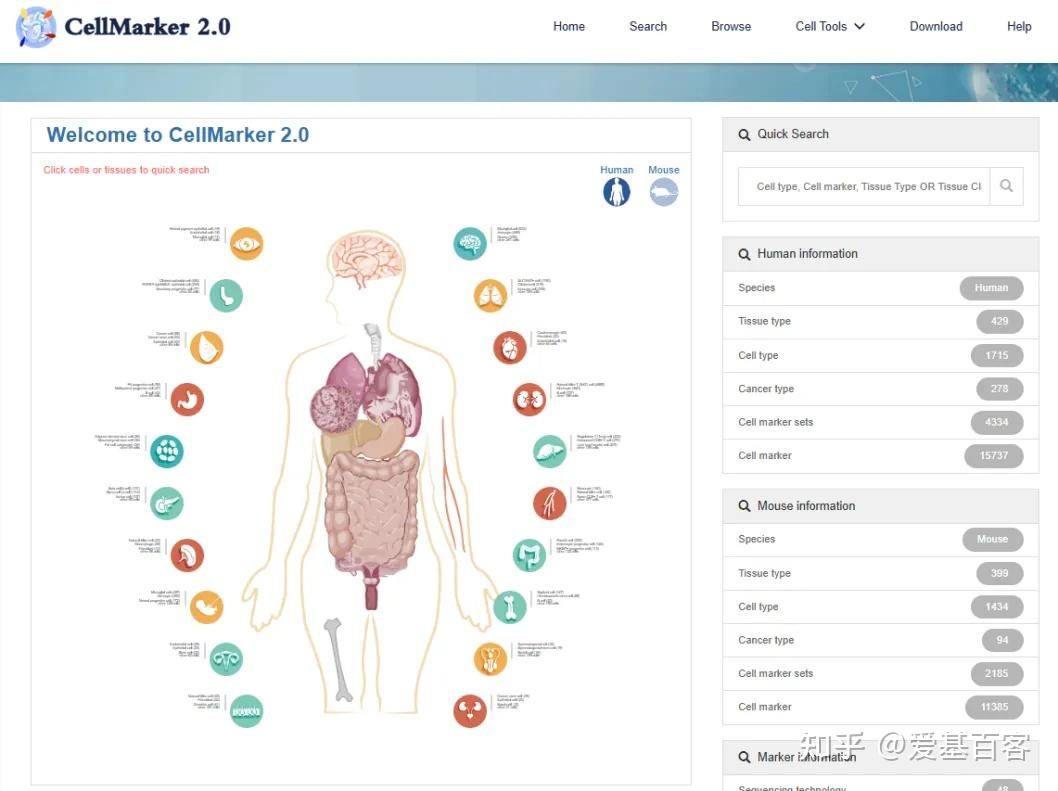The height and width of the screenshot is (791, 1058).
Task: Click the Quick Search magnifier button
Action: (1006, 186)
